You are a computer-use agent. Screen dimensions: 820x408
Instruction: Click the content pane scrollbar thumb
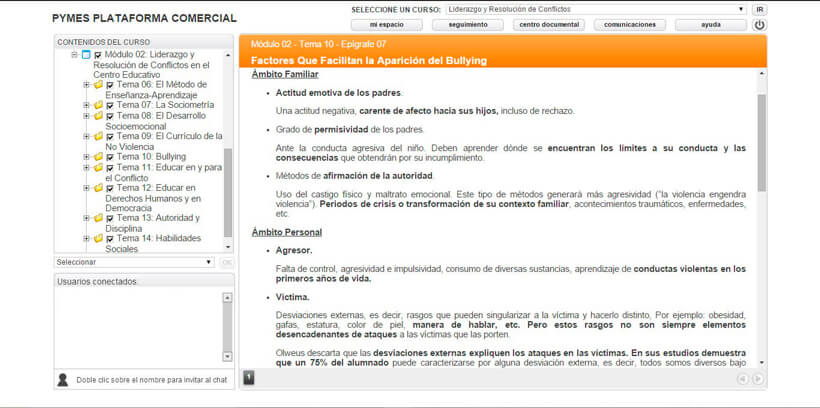click(761, 143)
